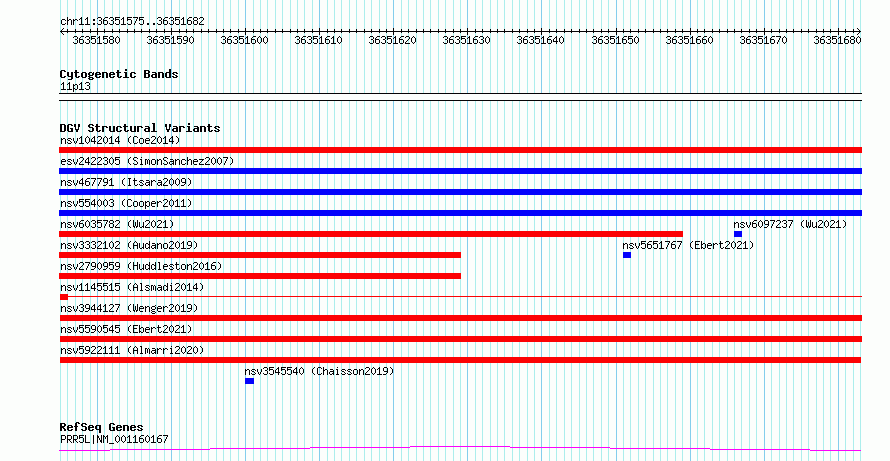Select the red nsv3944127 variant bar
This screenshot has height=461, width=890.
pos(460,318)
